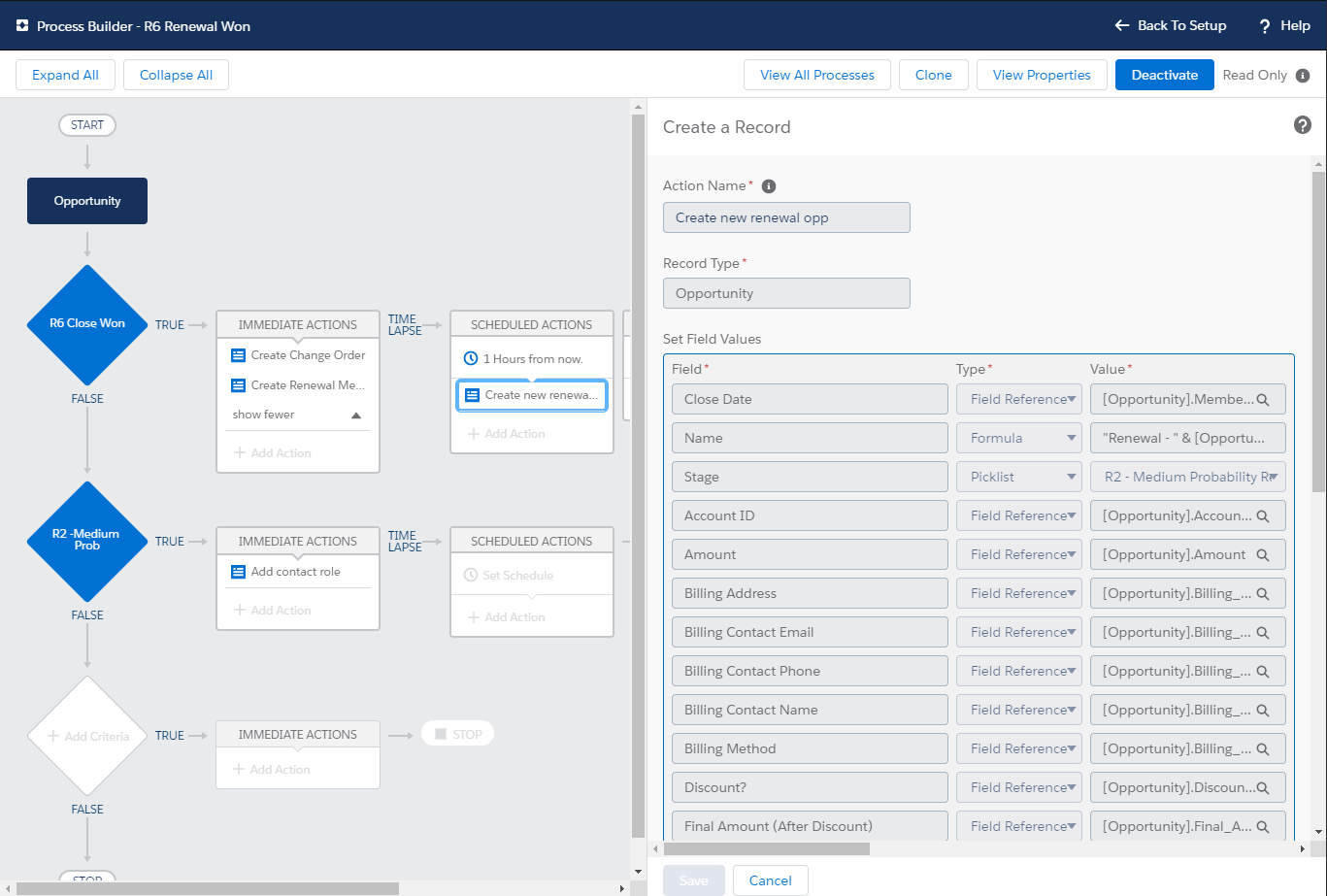Click the Help question mark icon in header

[1265, 26]
